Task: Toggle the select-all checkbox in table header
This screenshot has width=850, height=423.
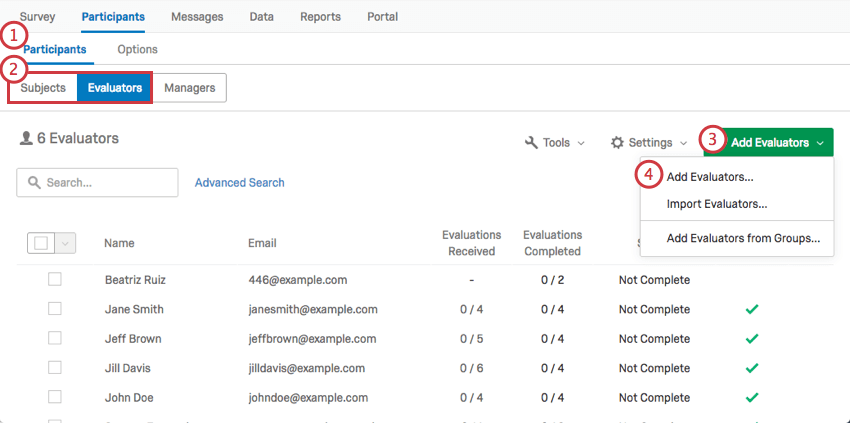Action: (x=41, y=243)
